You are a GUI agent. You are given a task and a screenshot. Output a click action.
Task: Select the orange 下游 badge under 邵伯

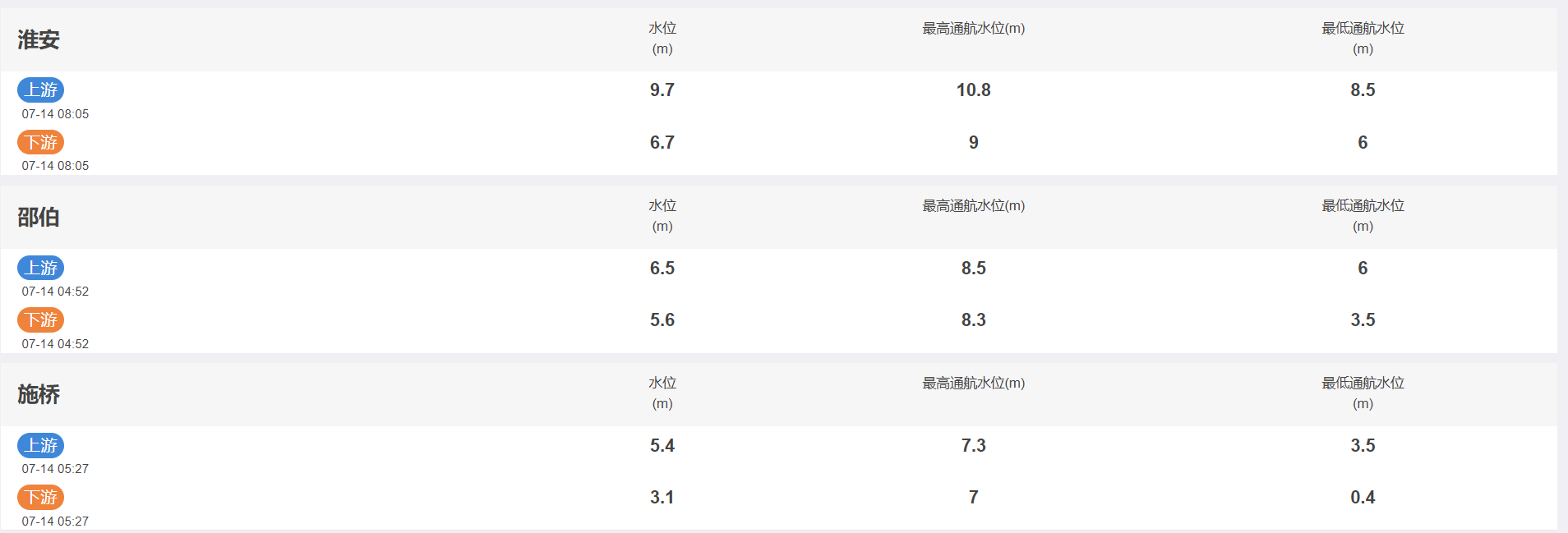tap(40, 319)
